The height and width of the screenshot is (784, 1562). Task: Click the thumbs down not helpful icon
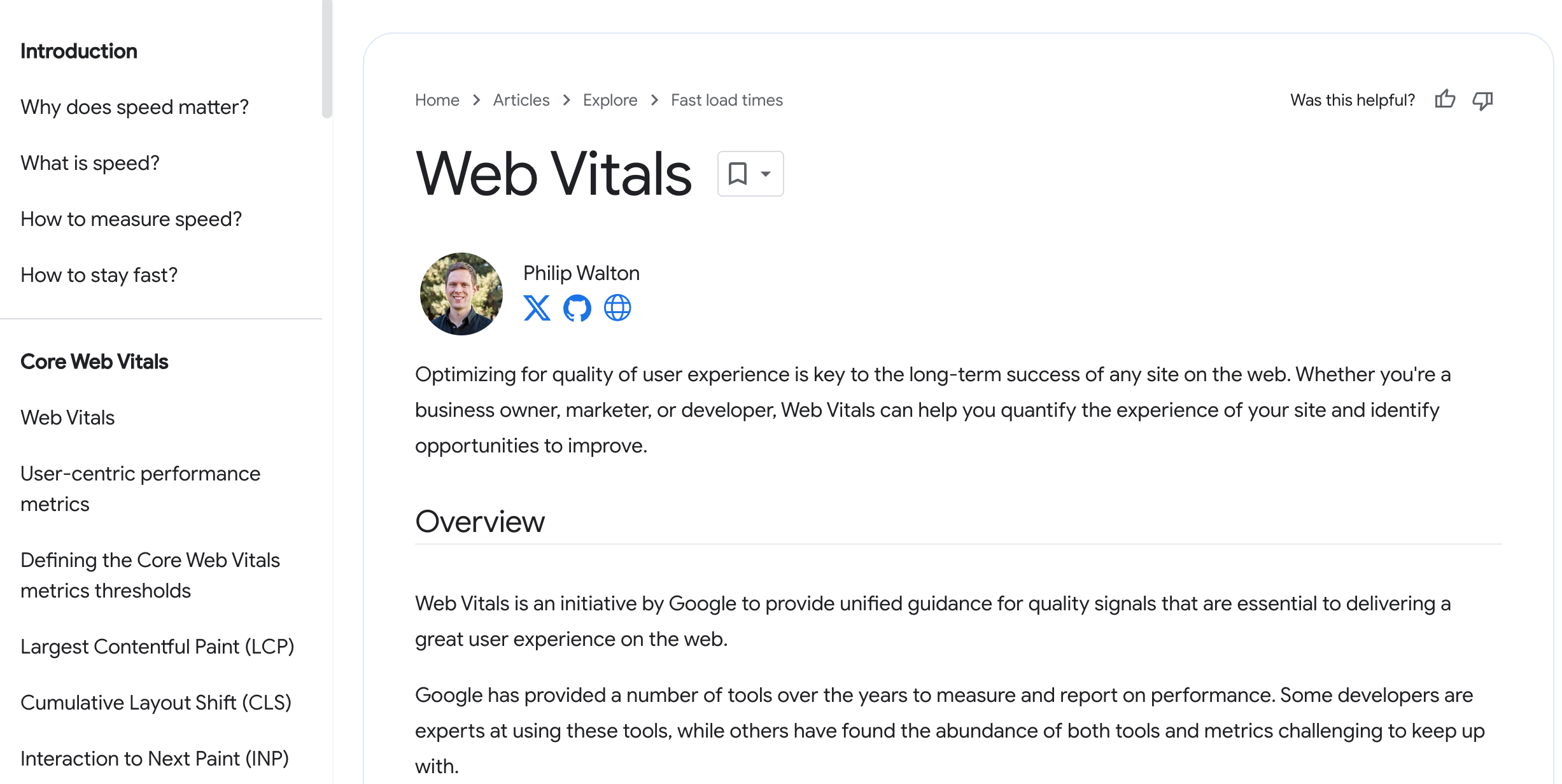pos(1482,101)
